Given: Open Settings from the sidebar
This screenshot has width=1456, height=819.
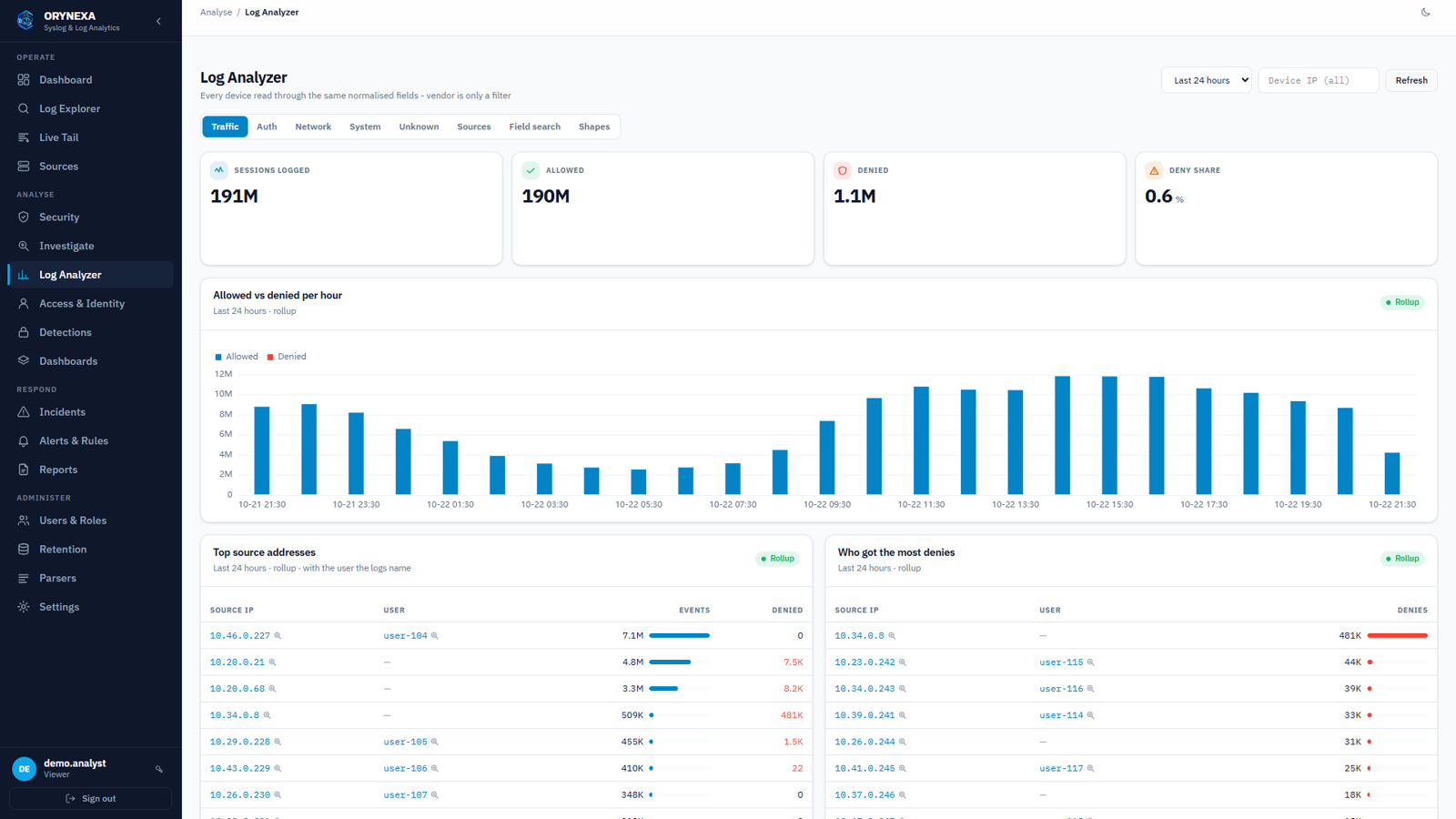Looking at the screenshot, I should point(90,607).
